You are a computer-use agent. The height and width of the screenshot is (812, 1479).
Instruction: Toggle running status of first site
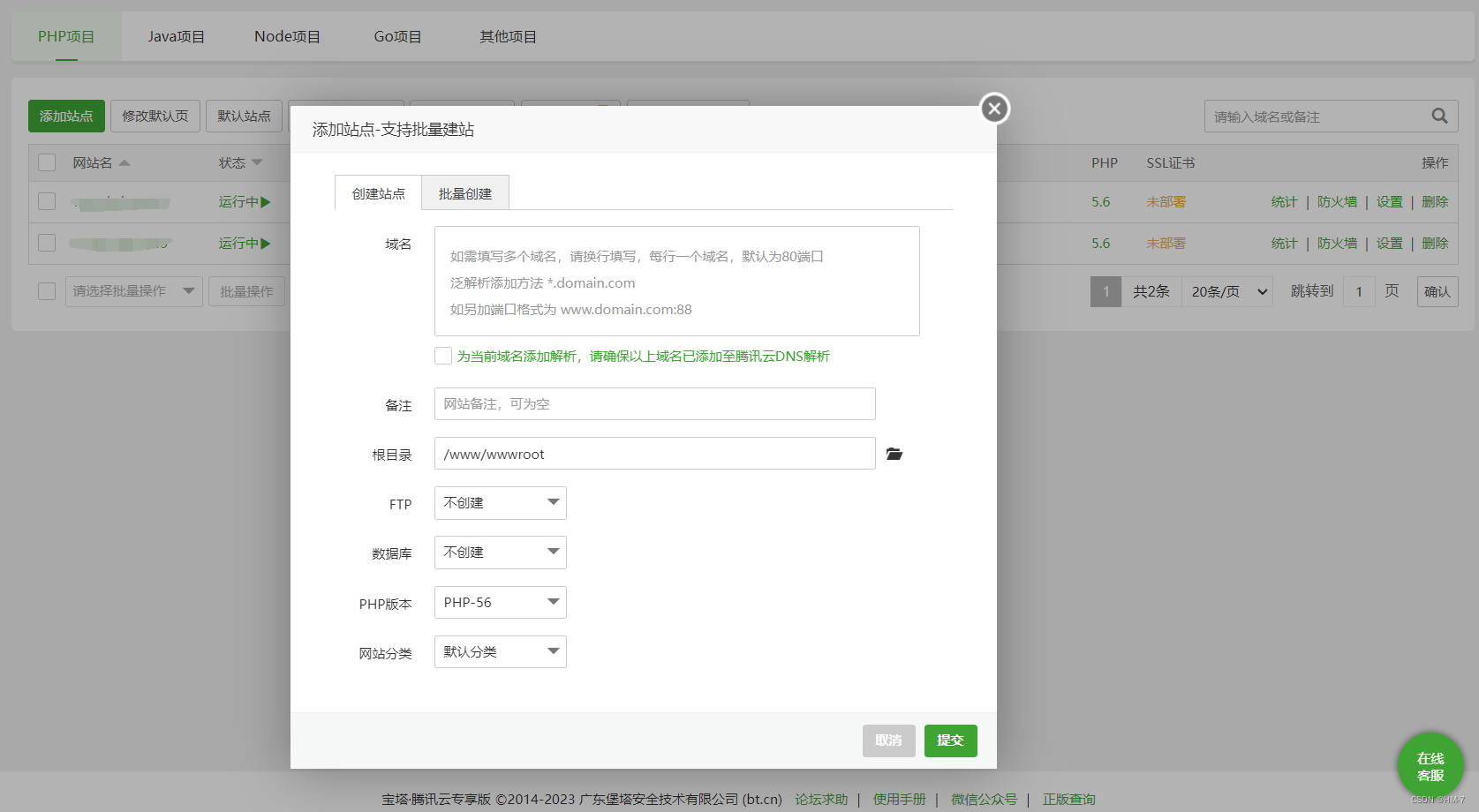pos(245,201)
